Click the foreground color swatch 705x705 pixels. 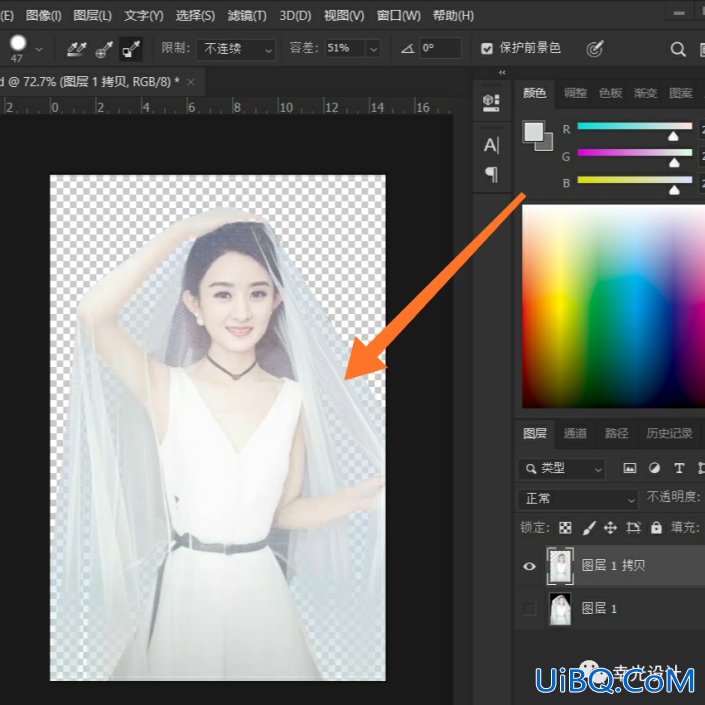click(533, 131)
